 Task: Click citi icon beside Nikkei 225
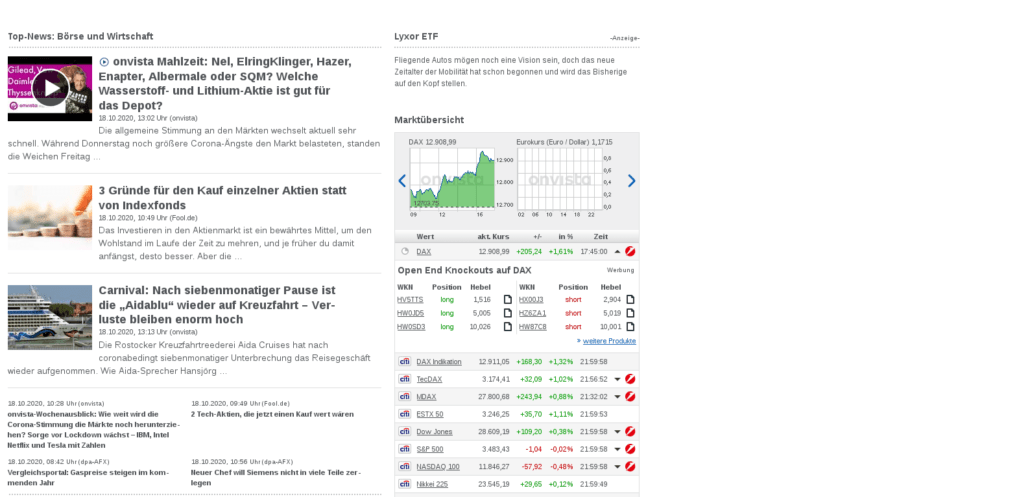click(405, 484)
